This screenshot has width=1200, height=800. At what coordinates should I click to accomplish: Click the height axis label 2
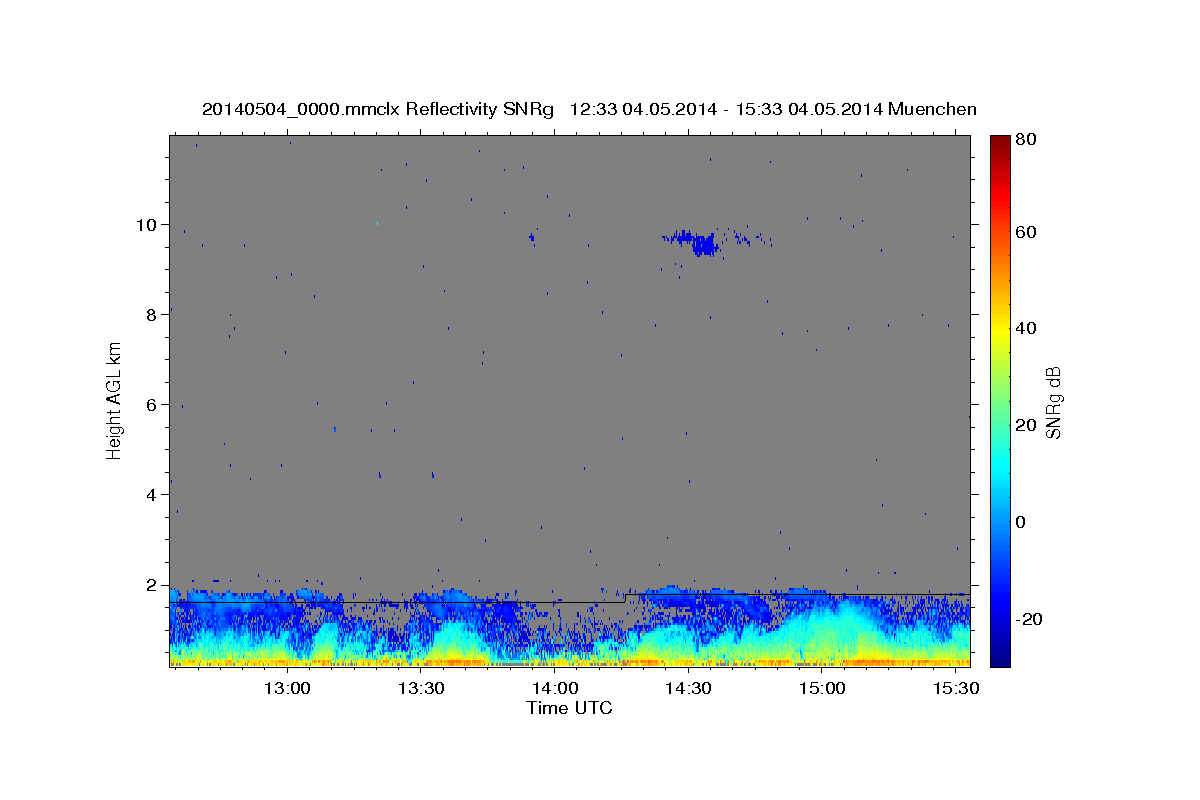pos(152,585)
